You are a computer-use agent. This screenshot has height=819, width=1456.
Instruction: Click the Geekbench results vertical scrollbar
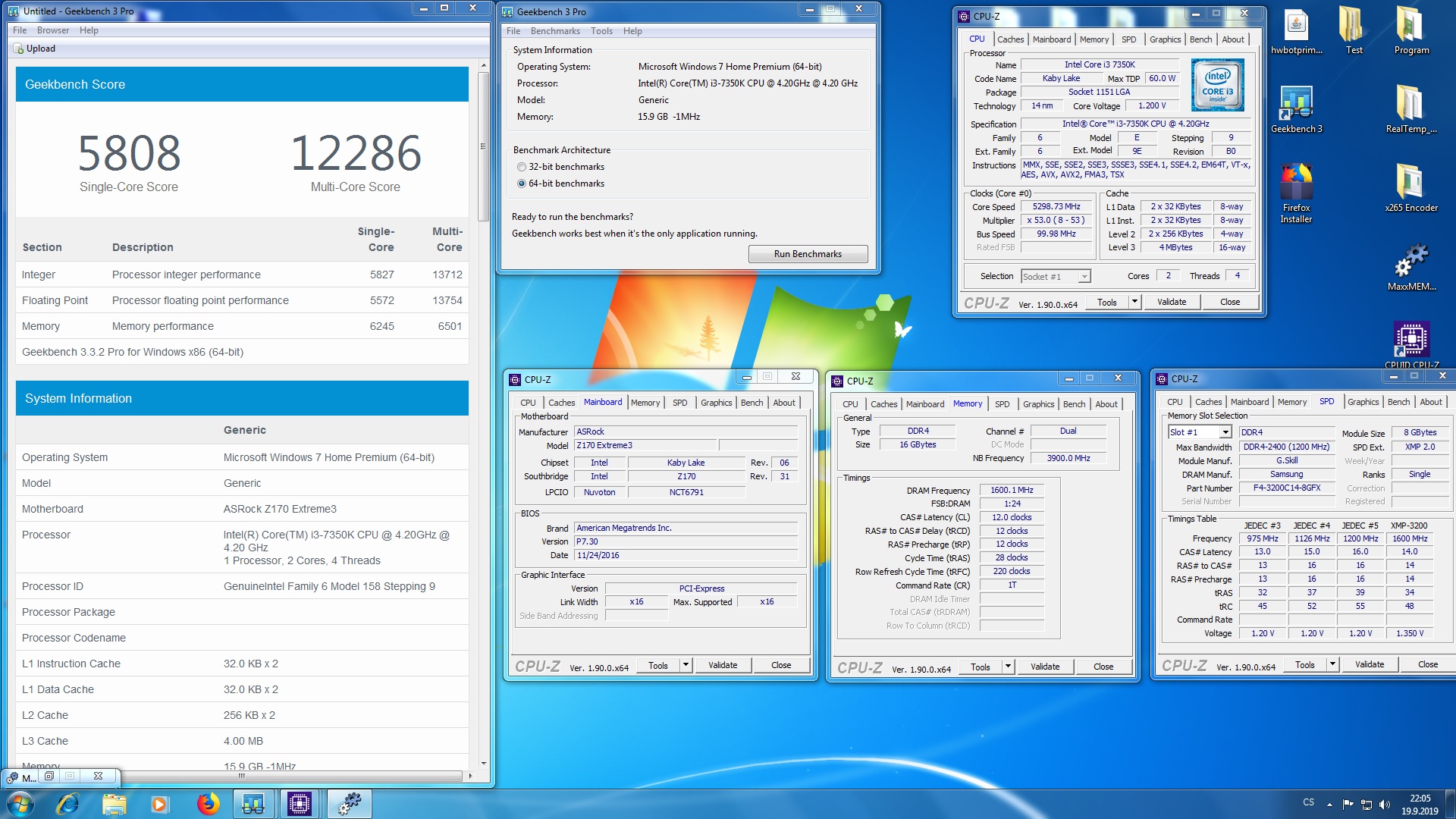483,147
